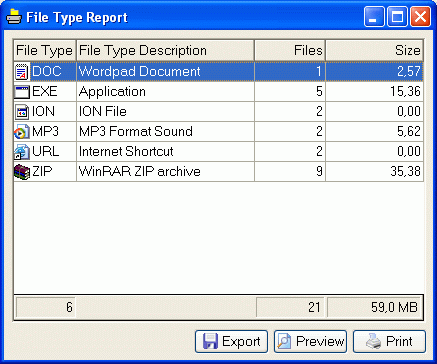Sort by the Size column header
437x364 pixels.
click(x=374, y=50)
